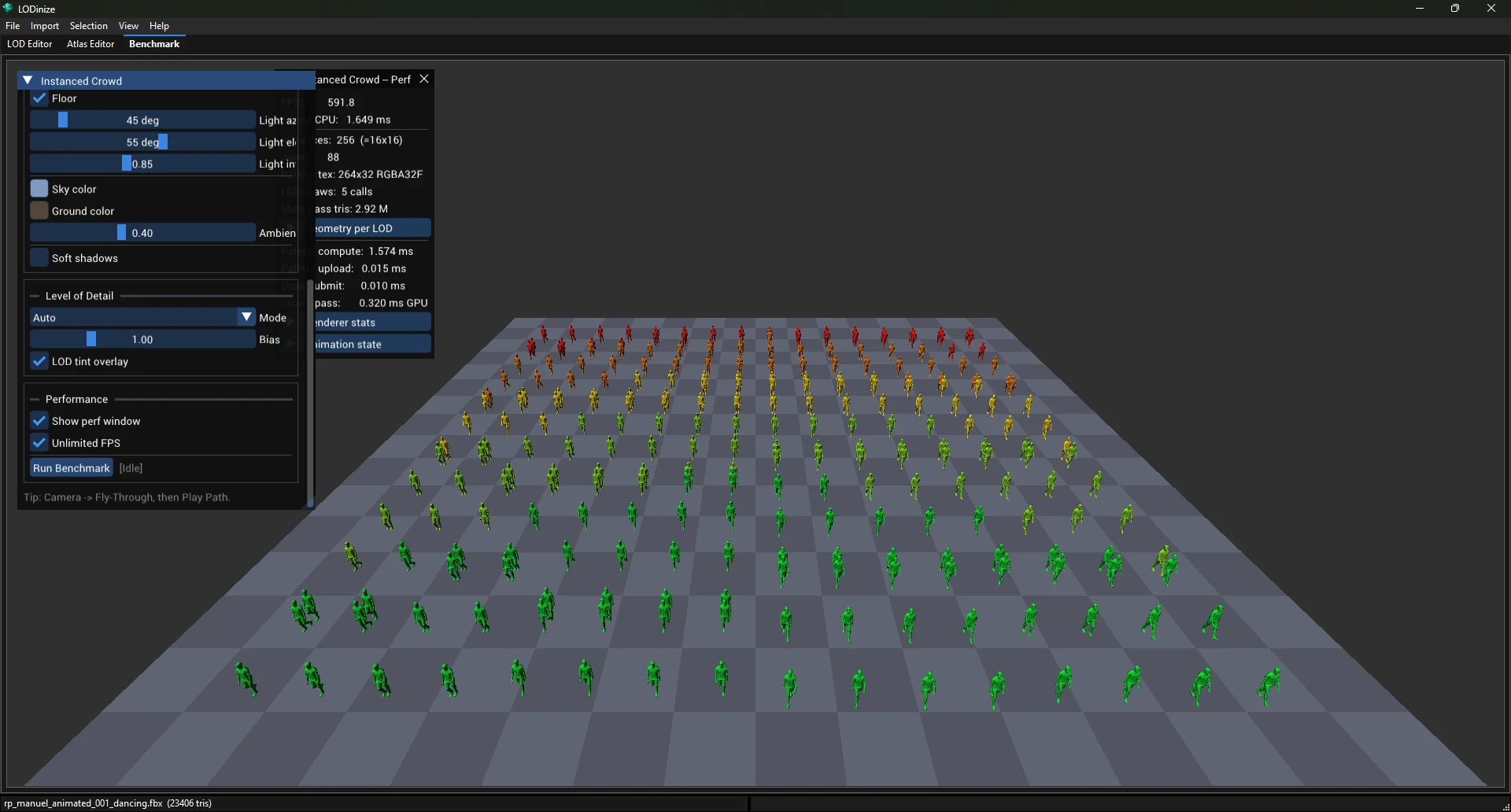Adjust the Ambient 0.40 slider

tap(142, 233)
